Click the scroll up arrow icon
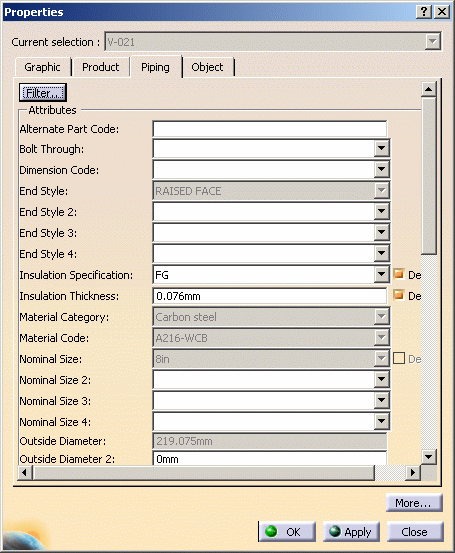The image size is (455, 553). pyautogui.click(x=429, y=89)
